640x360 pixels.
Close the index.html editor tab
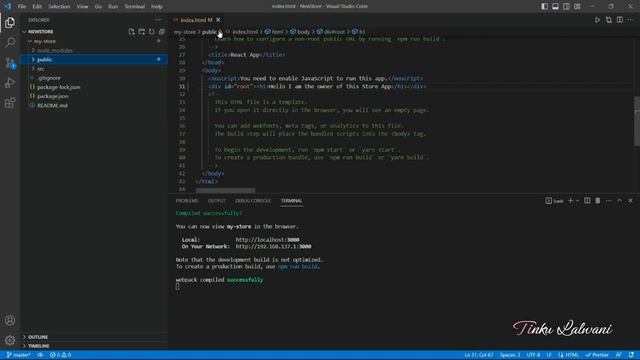(218, 20)
